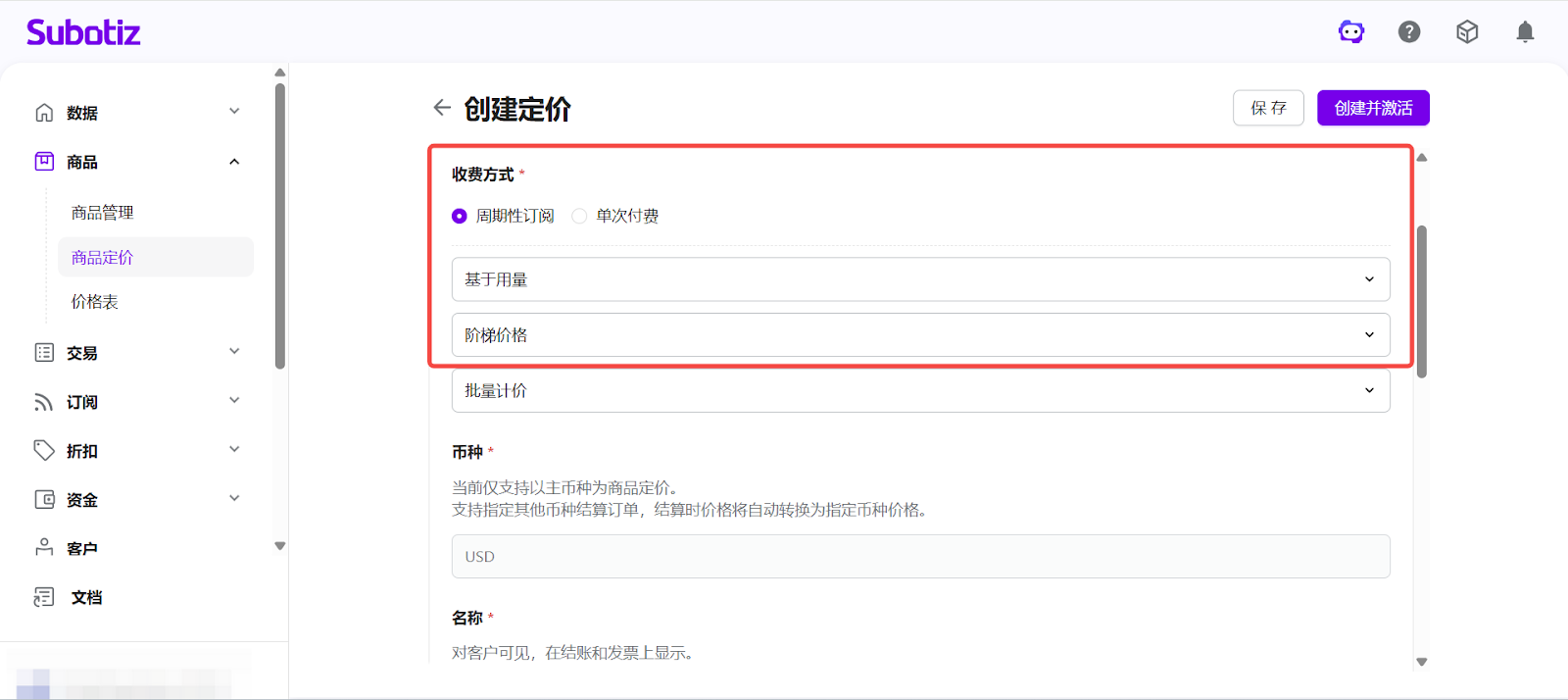
Task: Click the 创建并激活 button
Action: click(1373, 108)
